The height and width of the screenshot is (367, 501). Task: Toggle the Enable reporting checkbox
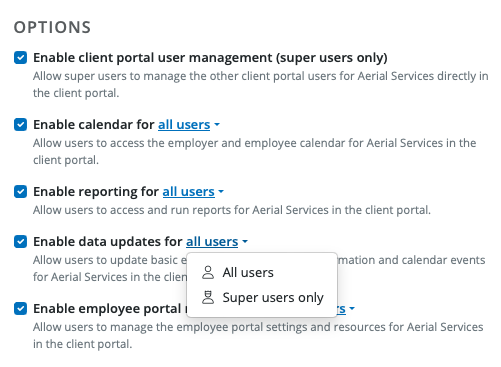pos(20,192)
